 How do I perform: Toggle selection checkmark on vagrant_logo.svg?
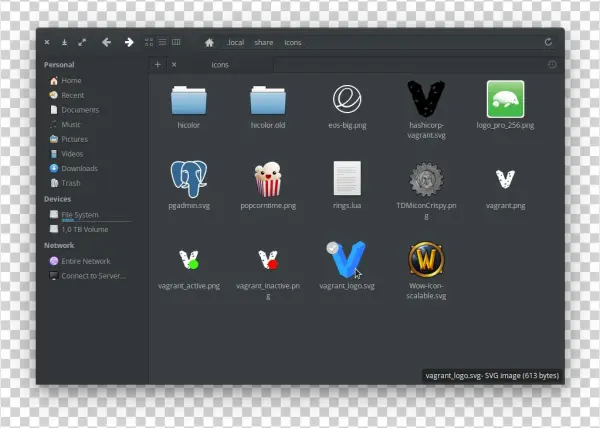[x=333, y=247]
